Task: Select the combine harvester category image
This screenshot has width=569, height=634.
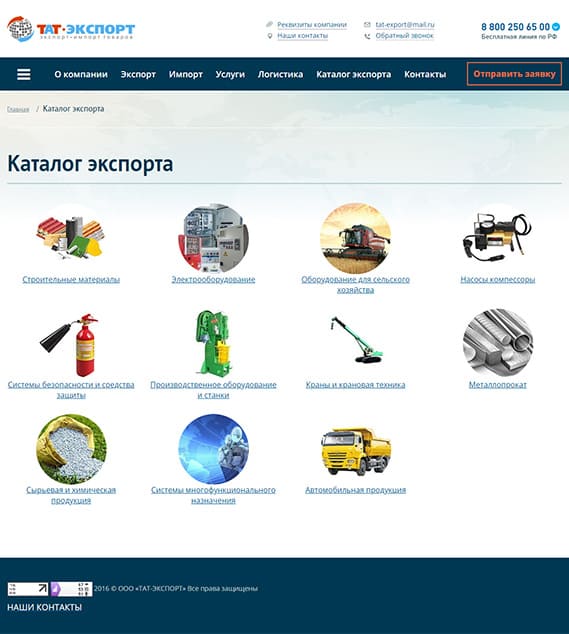Action: point(355,239)
